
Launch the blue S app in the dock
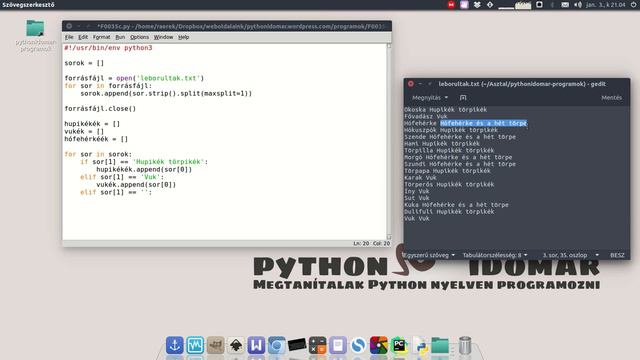(x=358, y=345)
